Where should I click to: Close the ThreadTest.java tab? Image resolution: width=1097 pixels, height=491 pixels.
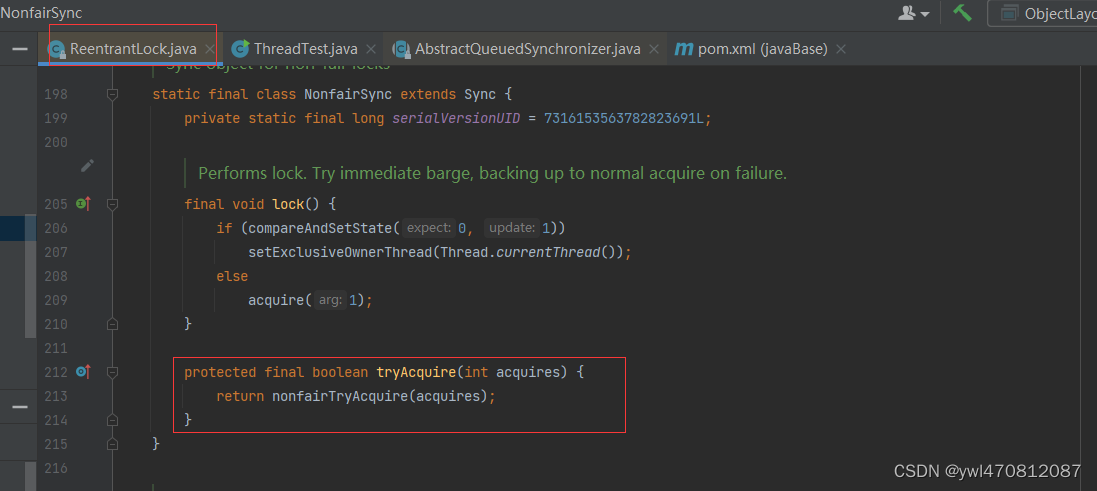[x=371, y=50]
